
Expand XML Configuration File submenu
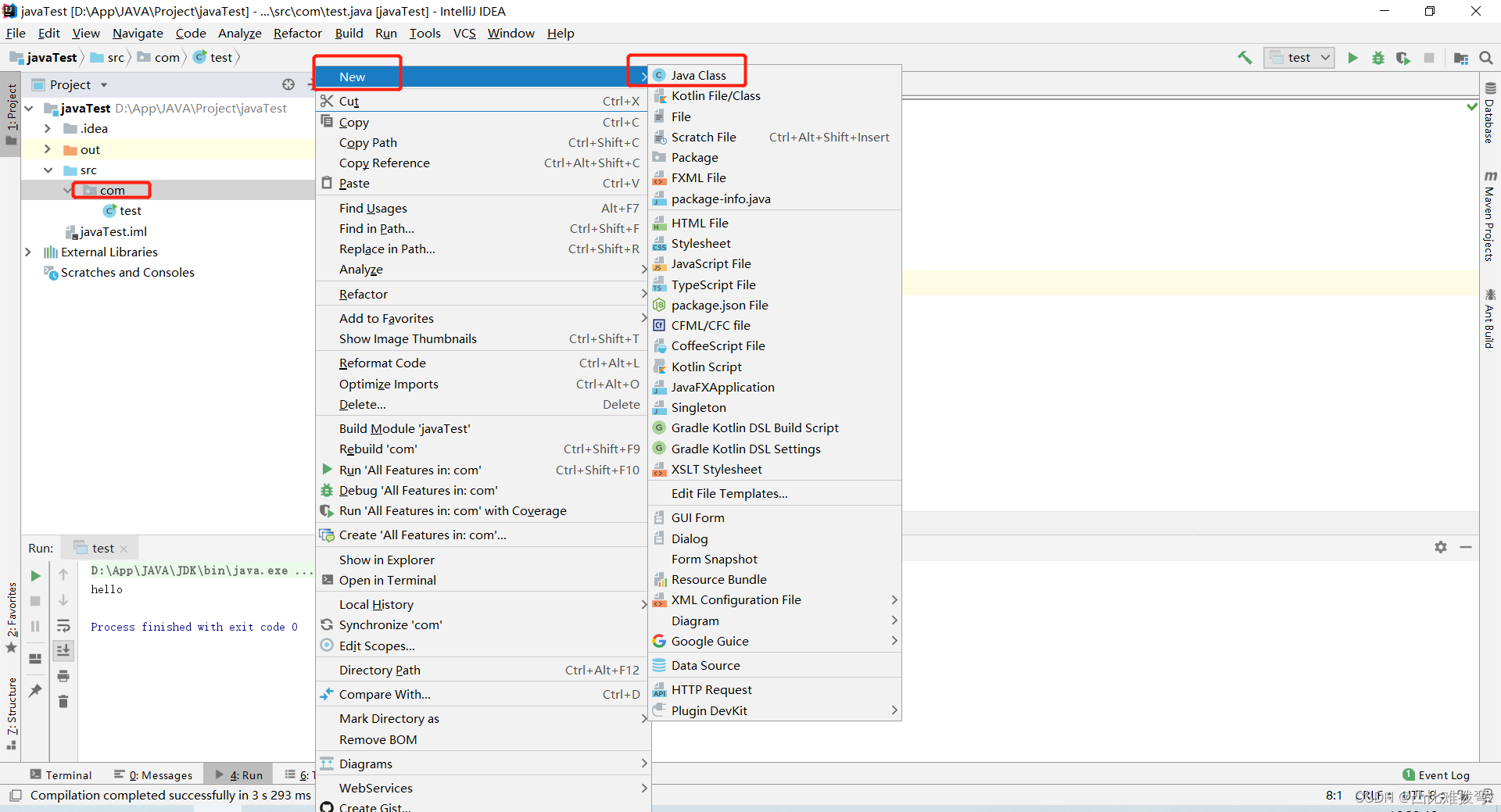(775, 599)
